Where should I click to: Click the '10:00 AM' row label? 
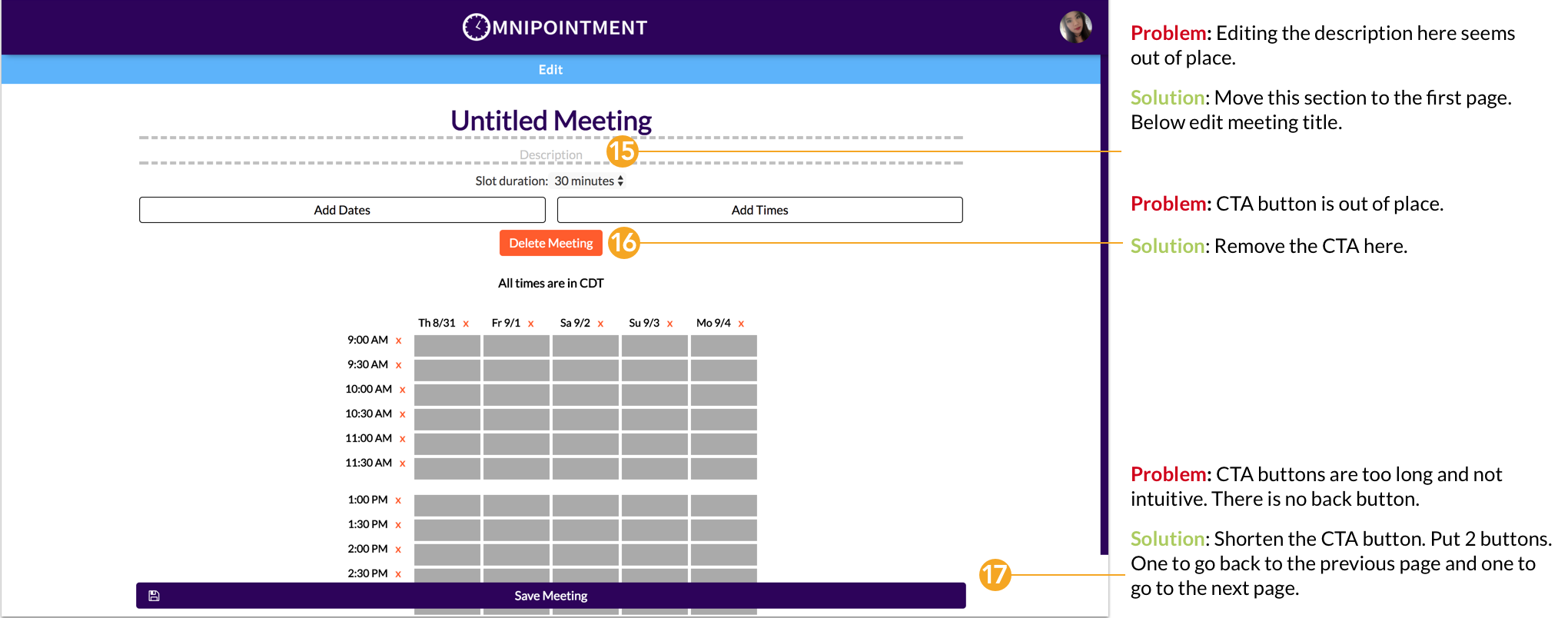pos(368,389)
